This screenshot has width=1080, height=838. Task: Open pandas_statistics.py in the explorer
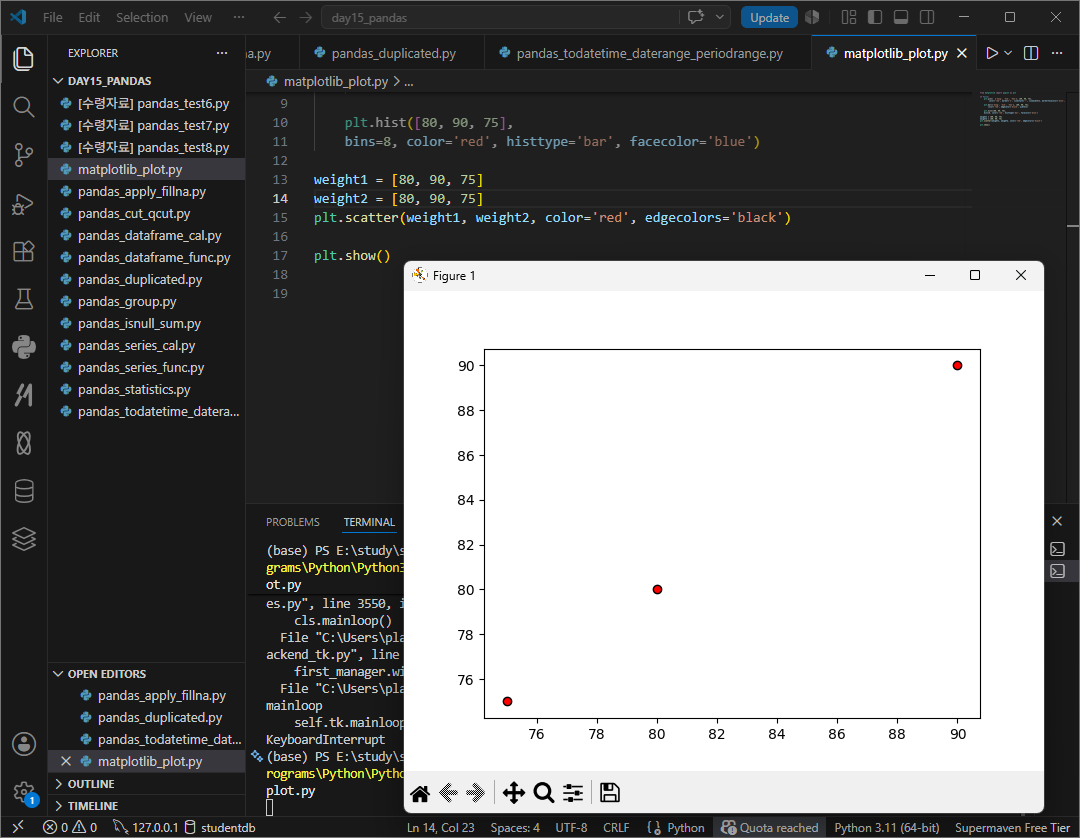[x=146, y=390]
